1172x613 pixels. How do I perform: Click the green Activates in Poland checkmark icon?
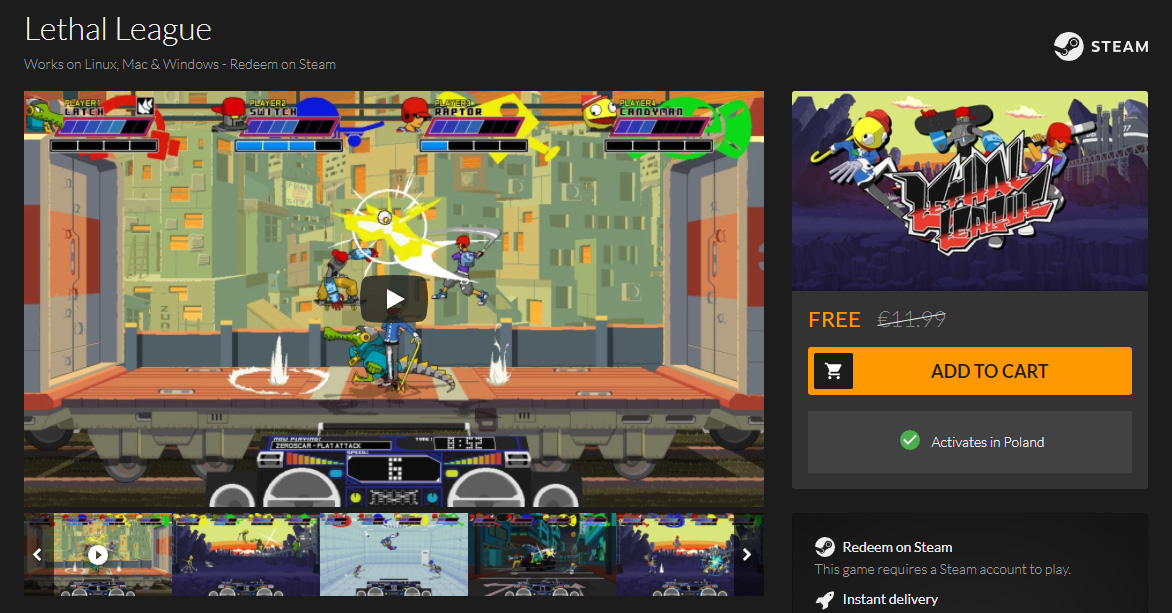tap(909, 441)
